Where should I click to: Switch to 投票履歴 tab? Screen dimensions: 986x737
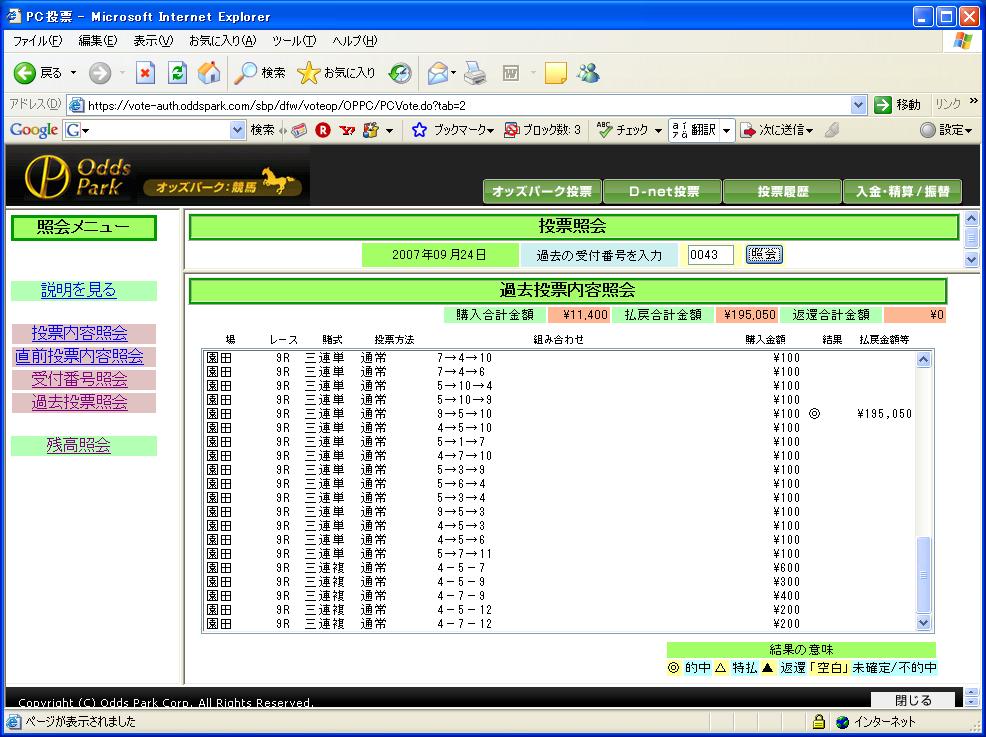[783, 192]
